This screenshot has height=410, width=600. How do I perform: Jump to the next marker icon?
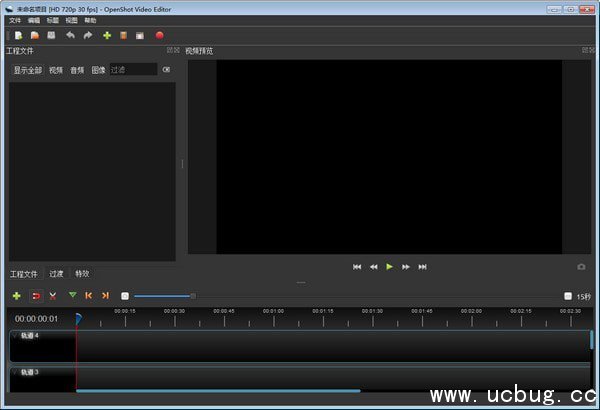coord(105,295)
